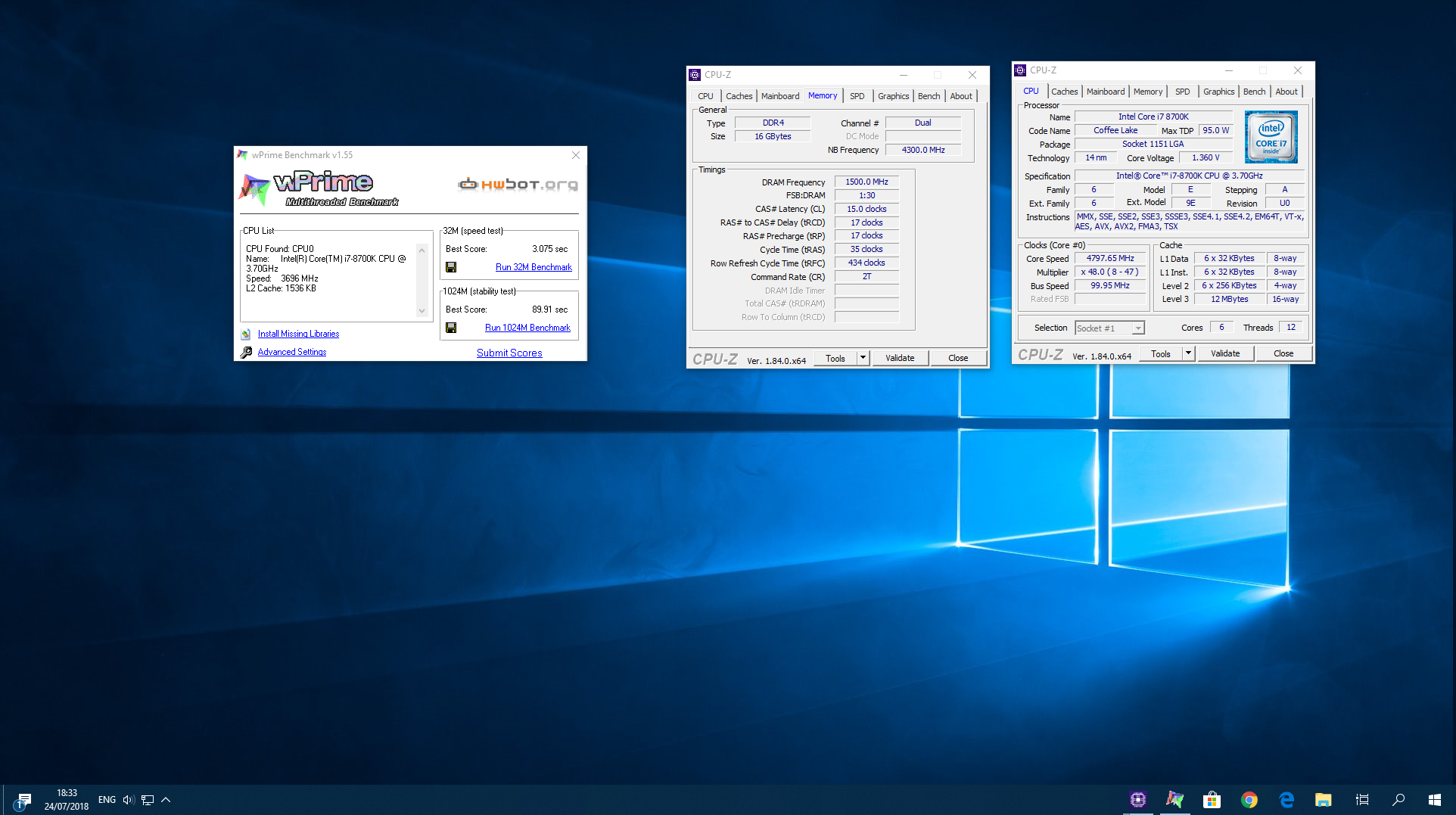Screen dimensions: 1456x815
Task: Open the Socket #1 selection dropdown
Action: coord(1109,328)
